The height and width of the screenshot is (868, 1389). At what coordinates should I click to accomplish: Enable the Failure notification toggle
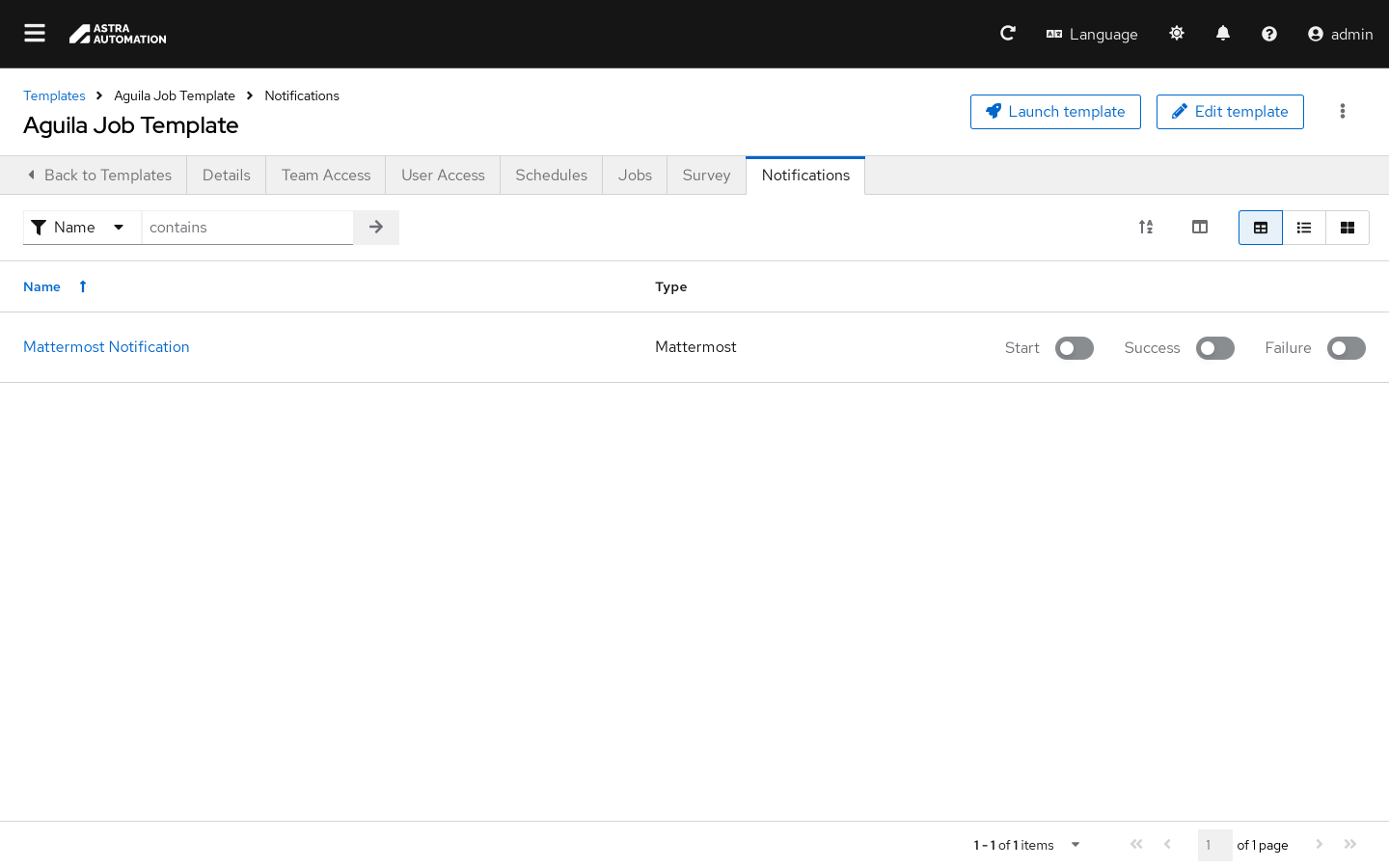tap(1346, 348)
